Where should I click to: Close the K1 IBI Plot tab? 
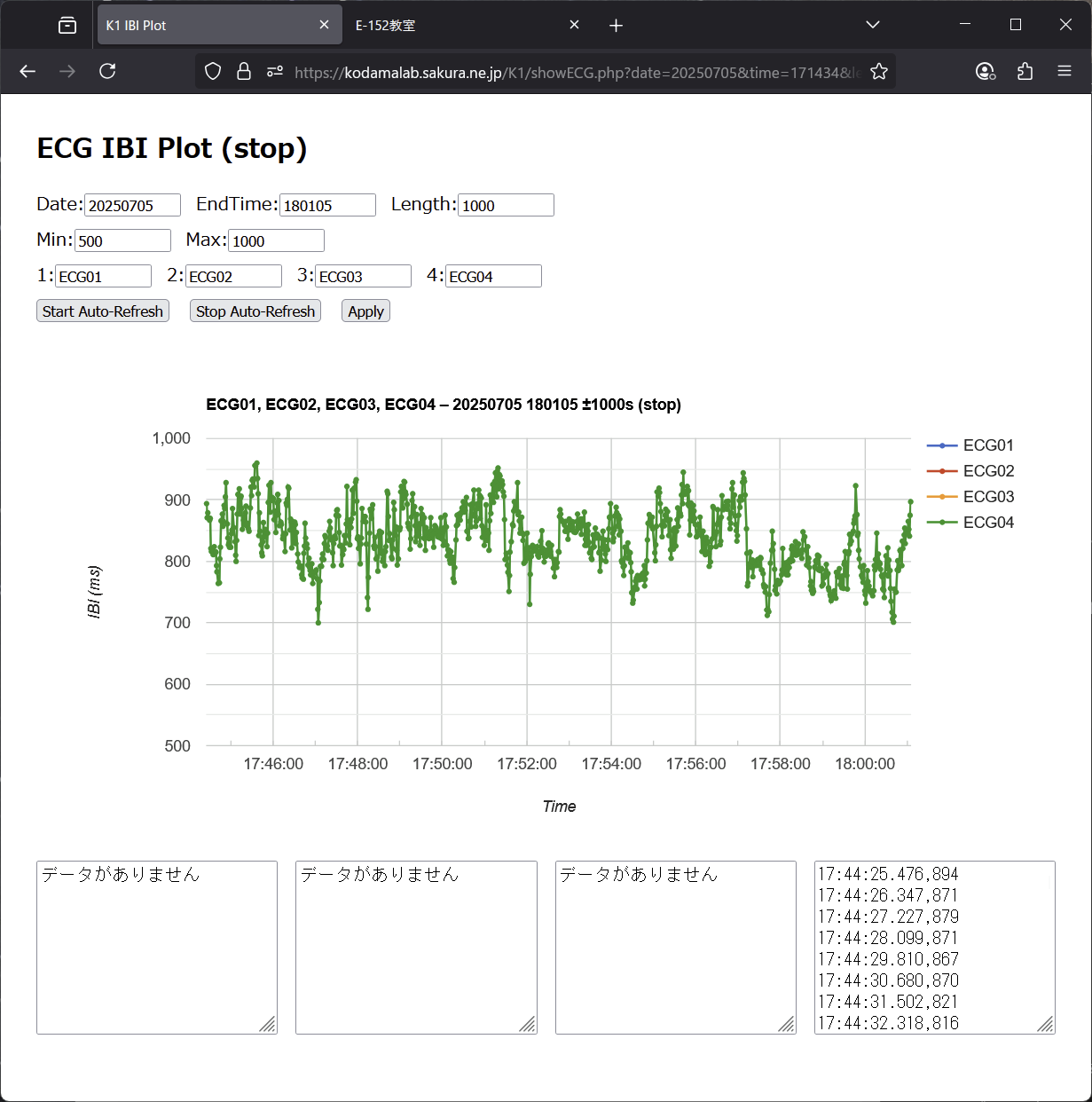[324, 25]
